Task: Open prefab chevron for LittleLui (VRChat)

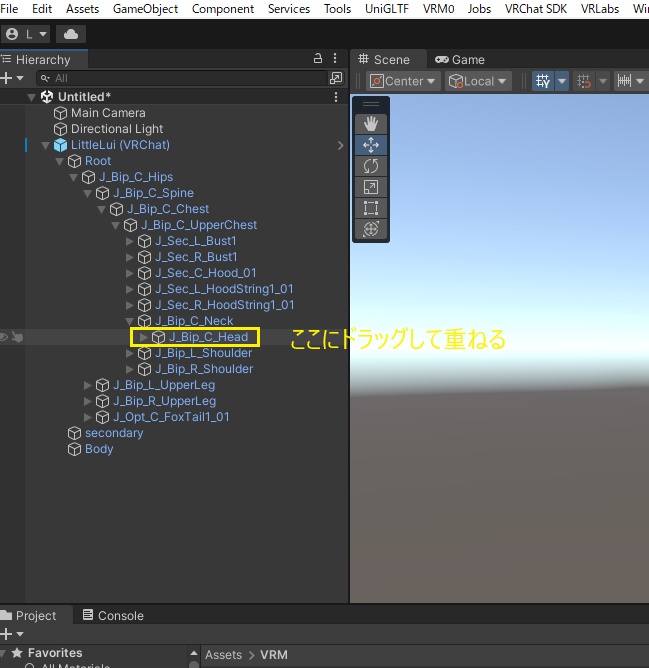Action: (340, 146)
